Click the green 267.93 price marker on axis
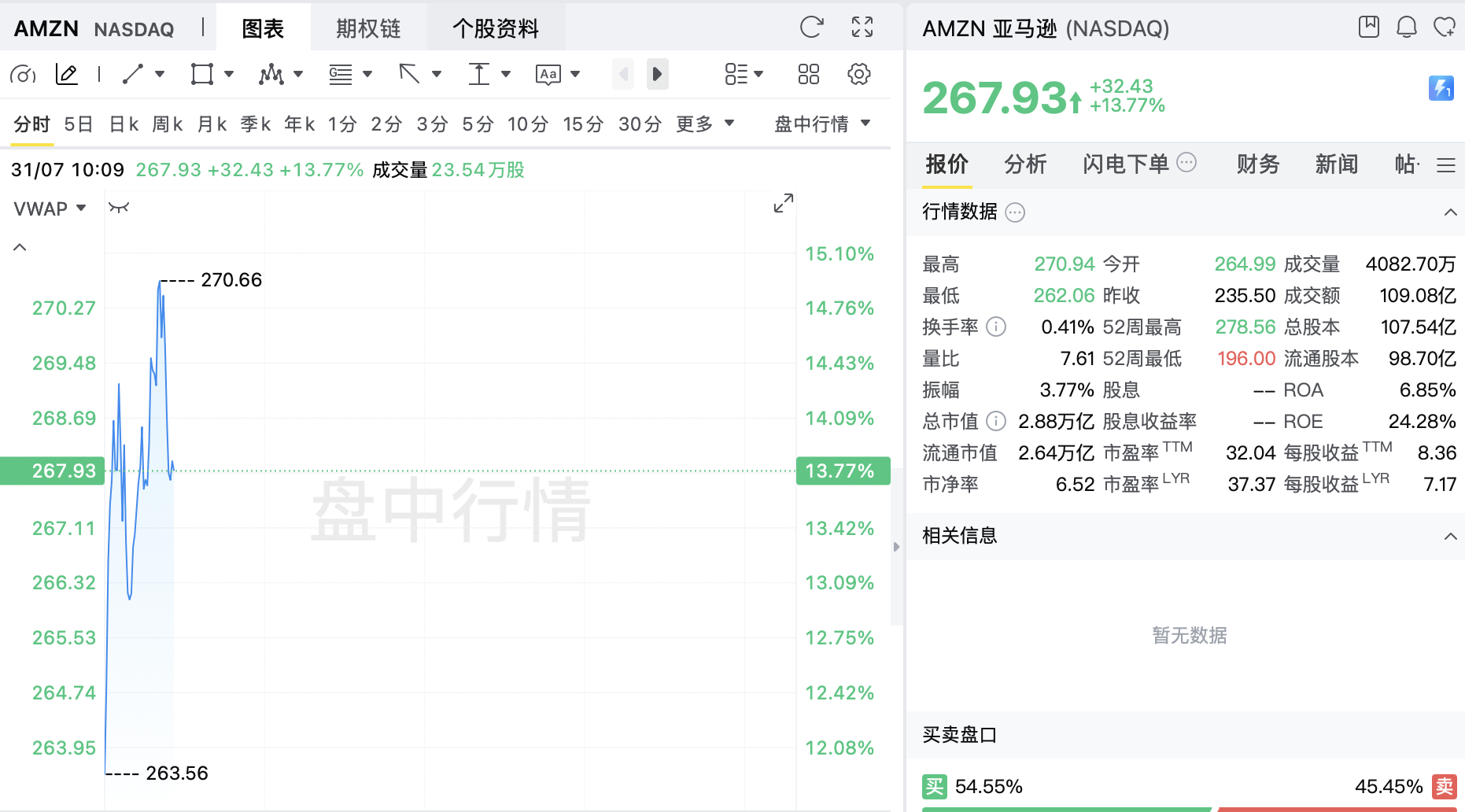 click(x=52, y=471)
